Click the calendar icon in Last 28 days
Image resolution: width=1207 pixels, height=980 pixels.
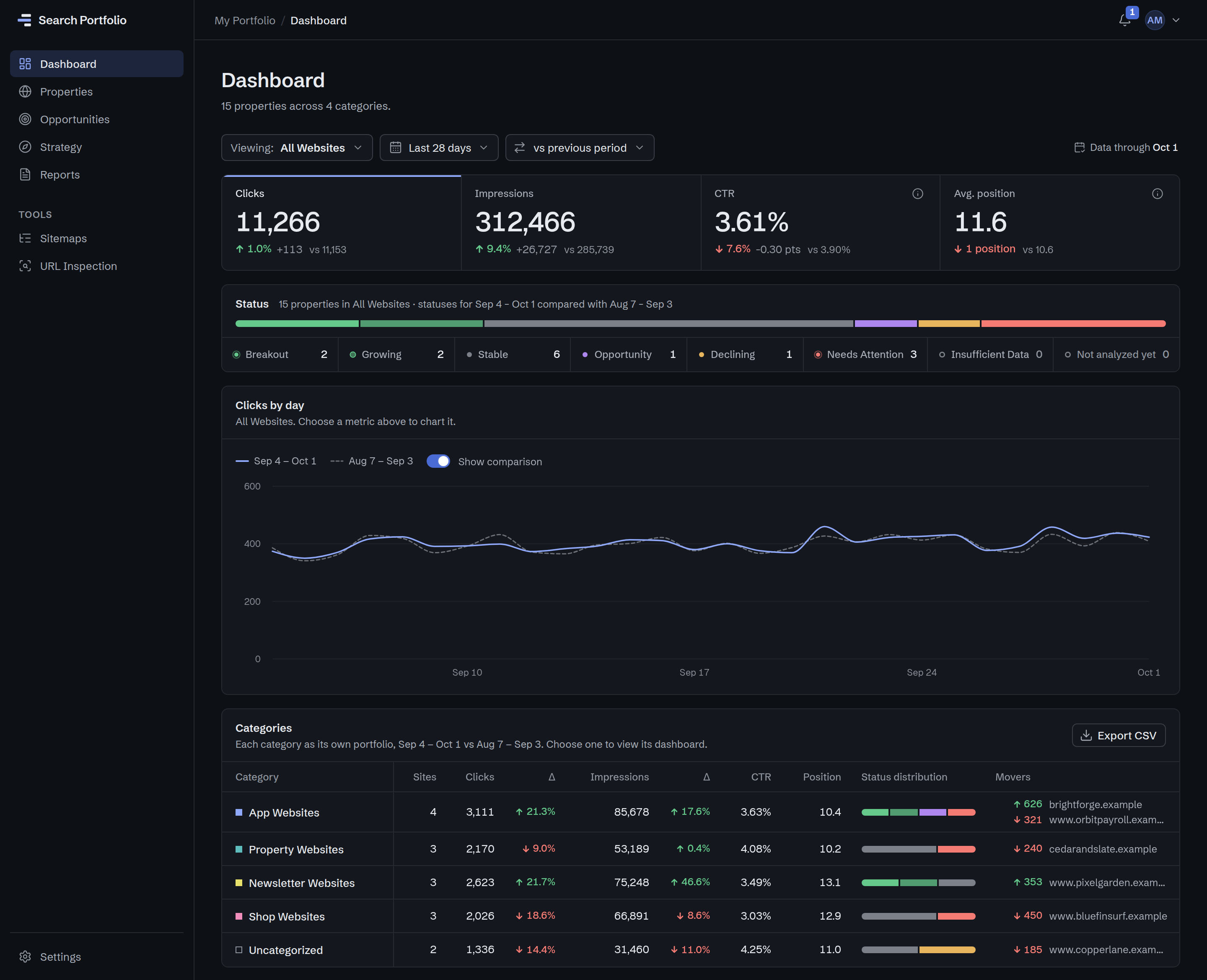tap(396, 148)
